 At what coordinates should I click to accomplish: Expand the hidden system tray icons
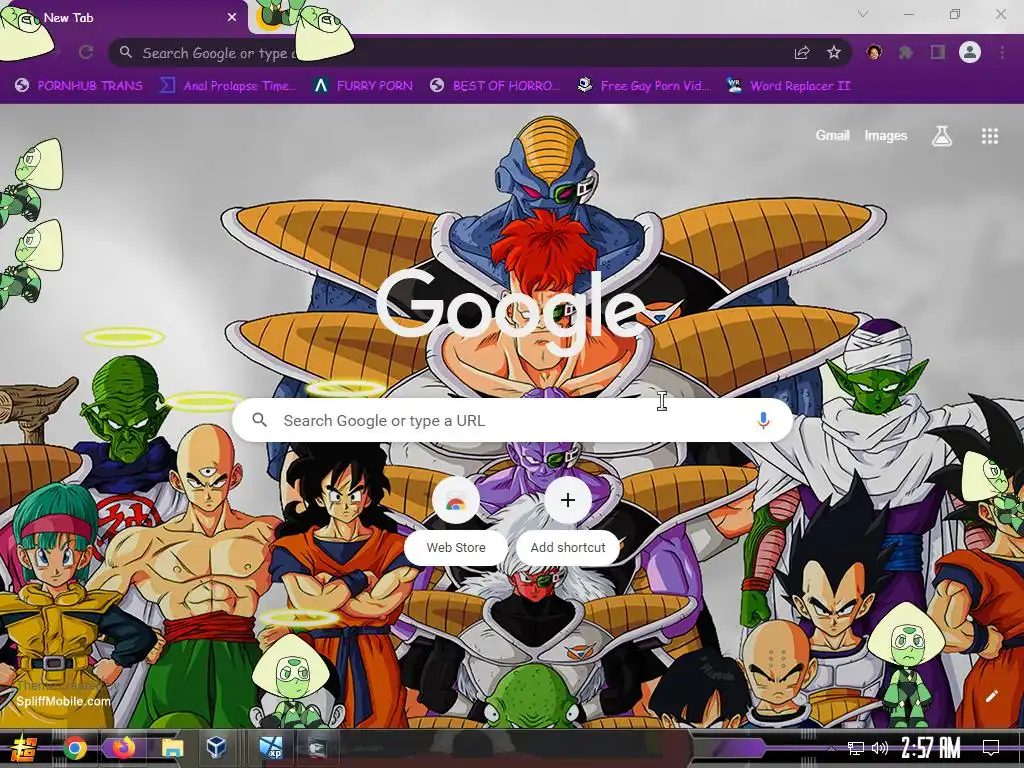tap(831, 748)
